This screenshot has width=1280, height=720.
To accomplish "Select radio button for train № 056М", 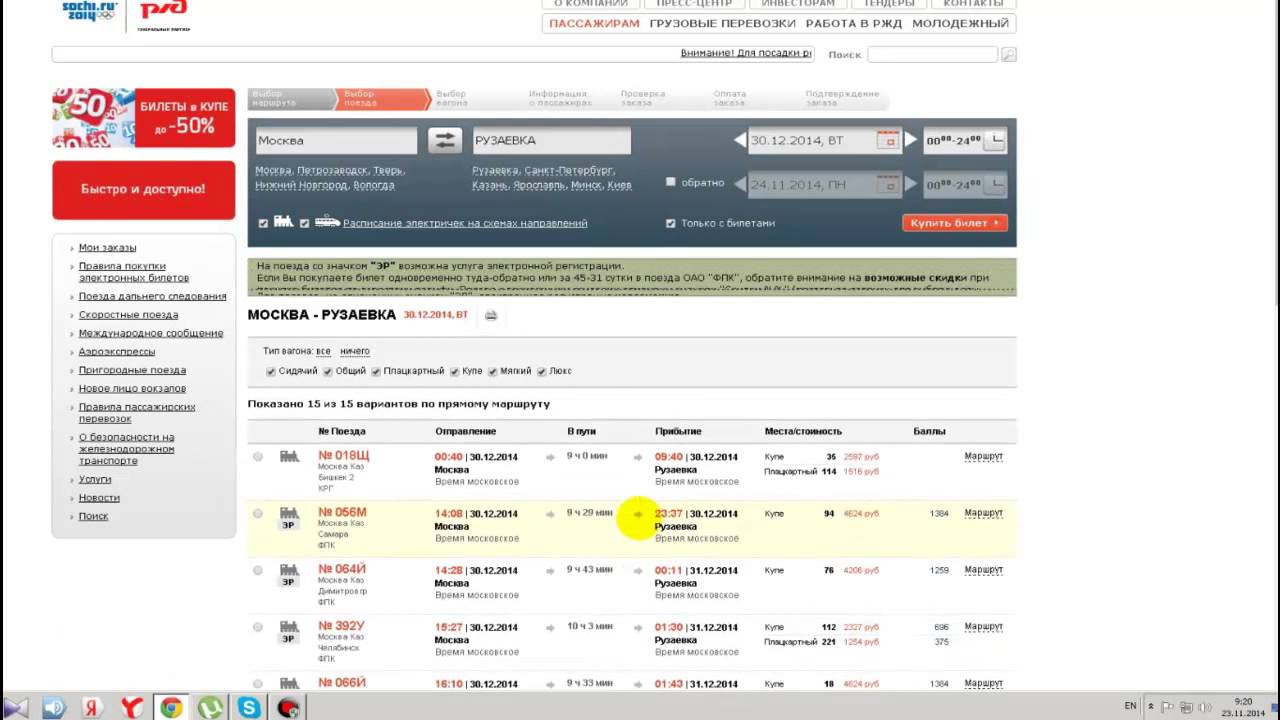I will pyautogui.click(x=258, y=514).
